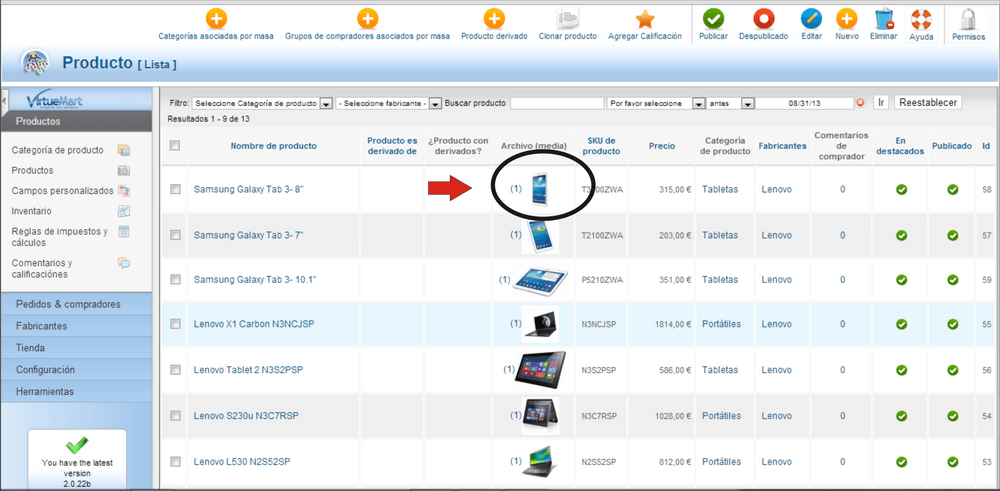Screen dimensions: 1000x491
Task: Open Samsung Galaxy Tab 3- 10.1" media thumbnail
Action: (x=541, y=279)
